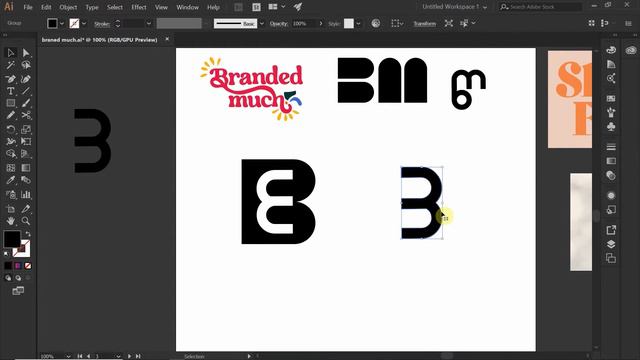Open the Type menu
The height and width of the screenshot is (360, 640).
pyautogui.click(x=92, y=7)
